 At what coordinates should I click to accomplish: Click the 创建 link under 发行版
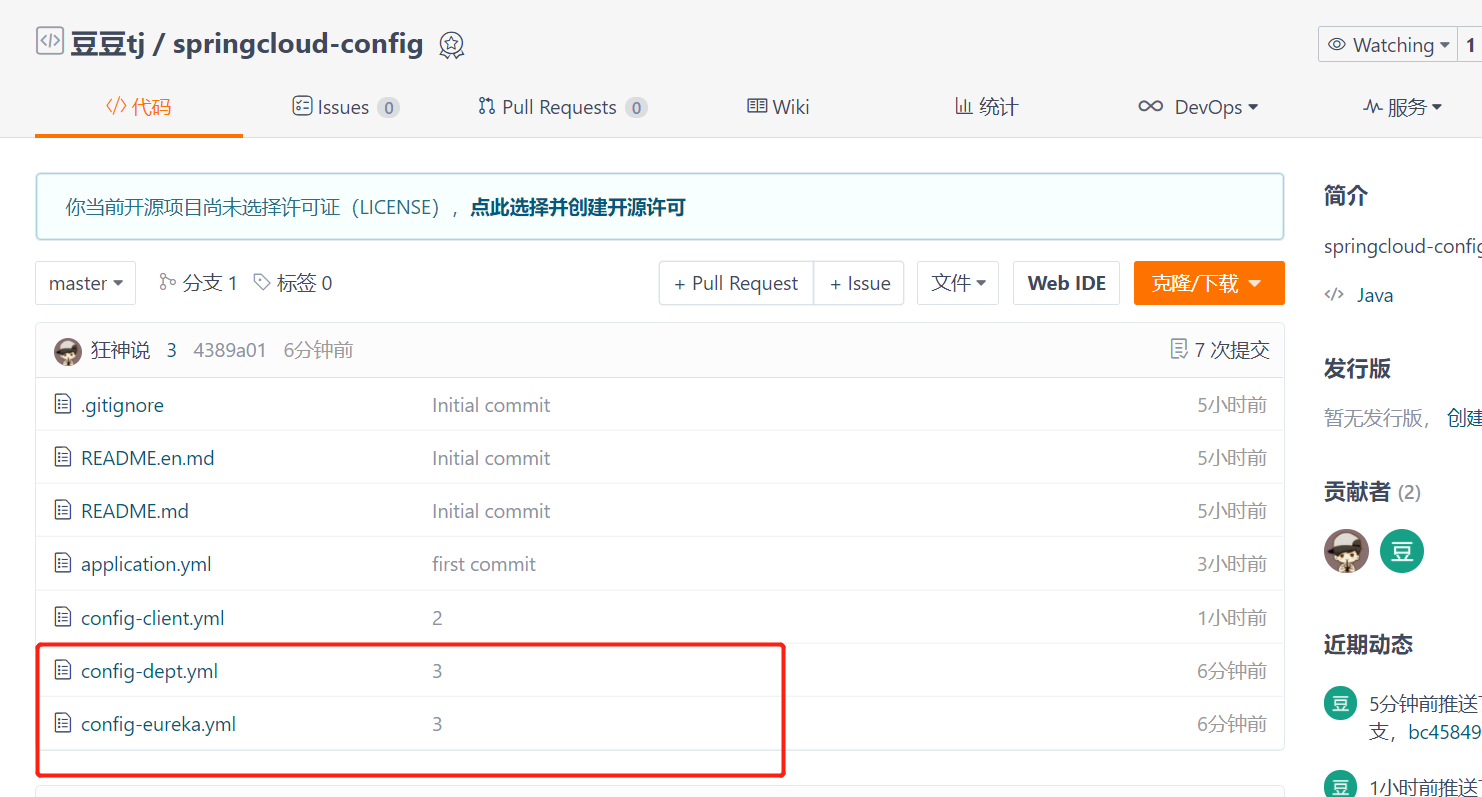click(x=1464, y=418)
